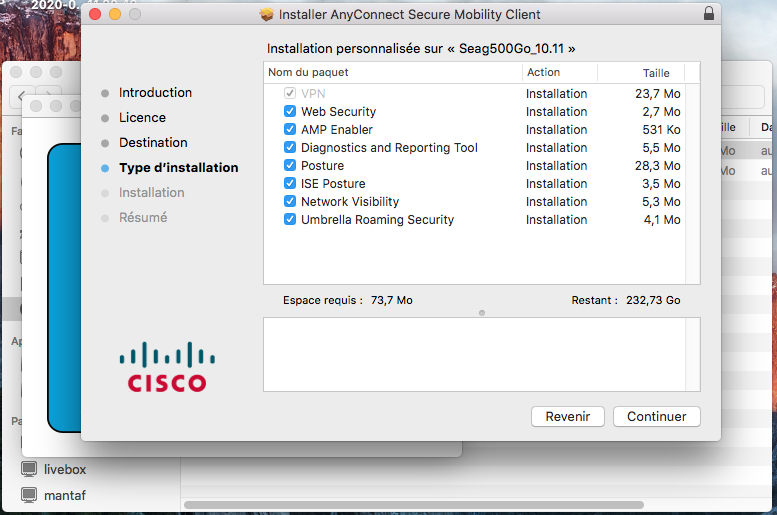
Task: Click the Installation action for Web Security
Action: (x=556, y=112)
